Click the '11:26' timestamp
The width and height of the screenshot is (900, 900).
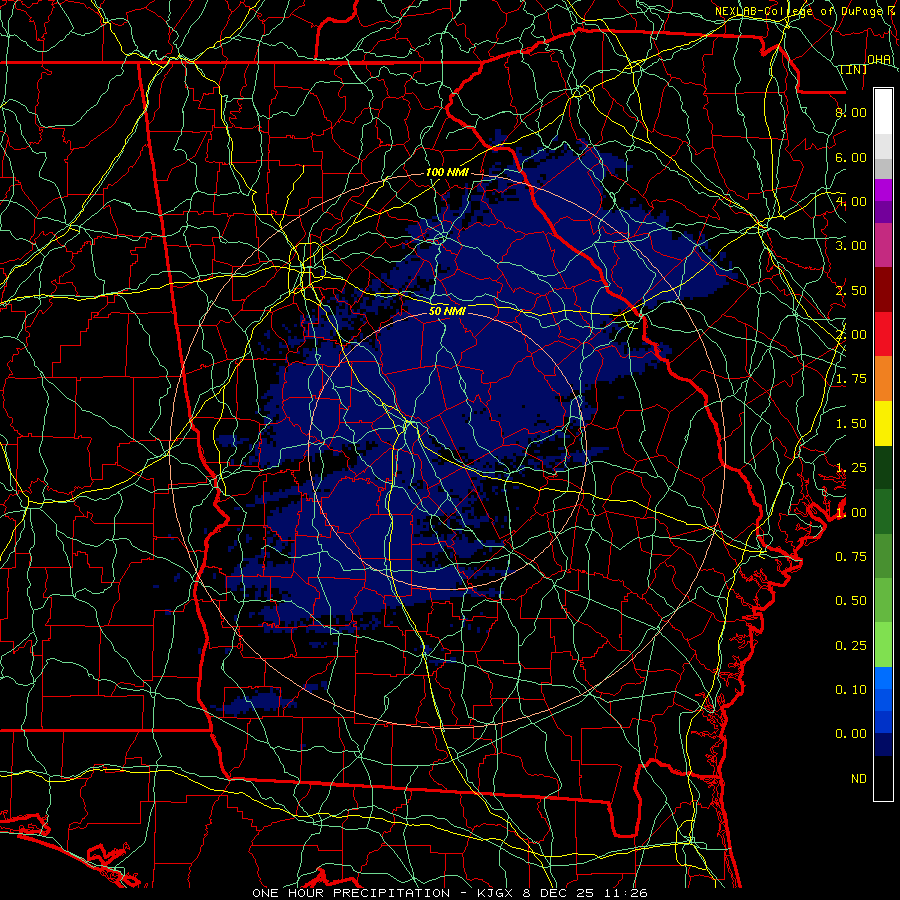click(x=626, y=893)
